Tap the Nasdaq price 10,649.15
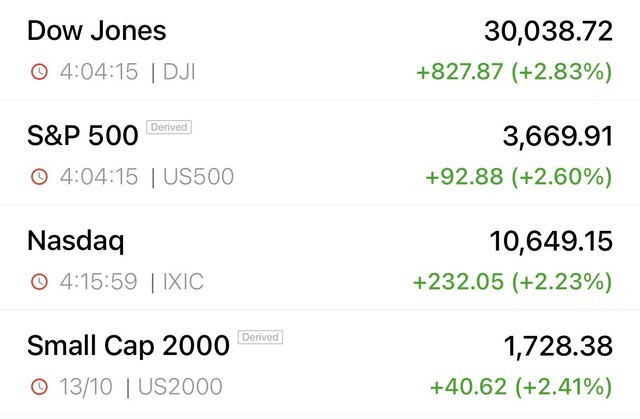This screenshot has width=640, height=419. pyautogui.click(x=551, y=241)
